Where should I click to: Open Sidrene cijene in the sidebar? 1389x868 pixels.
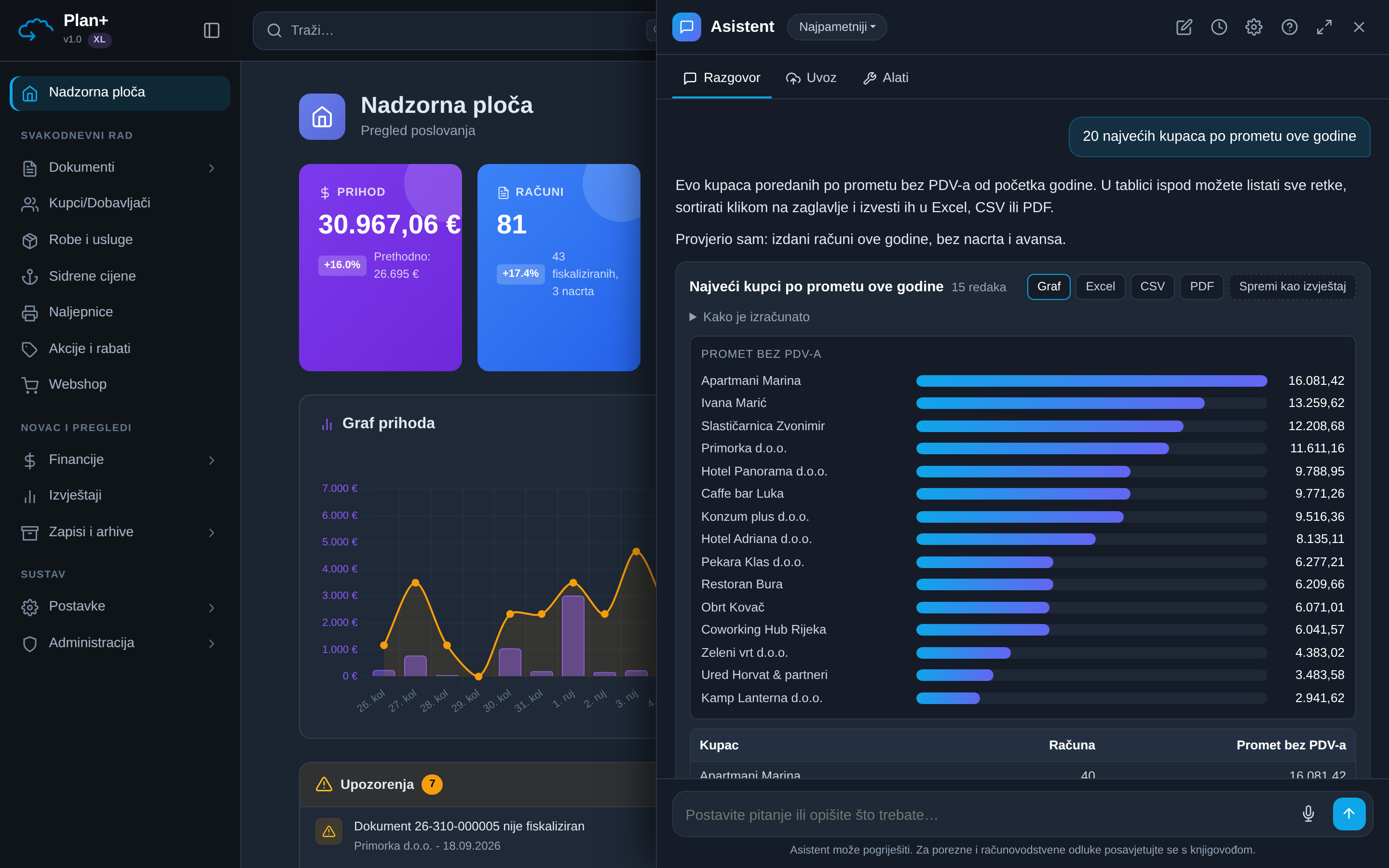click(x=120, y=276)
